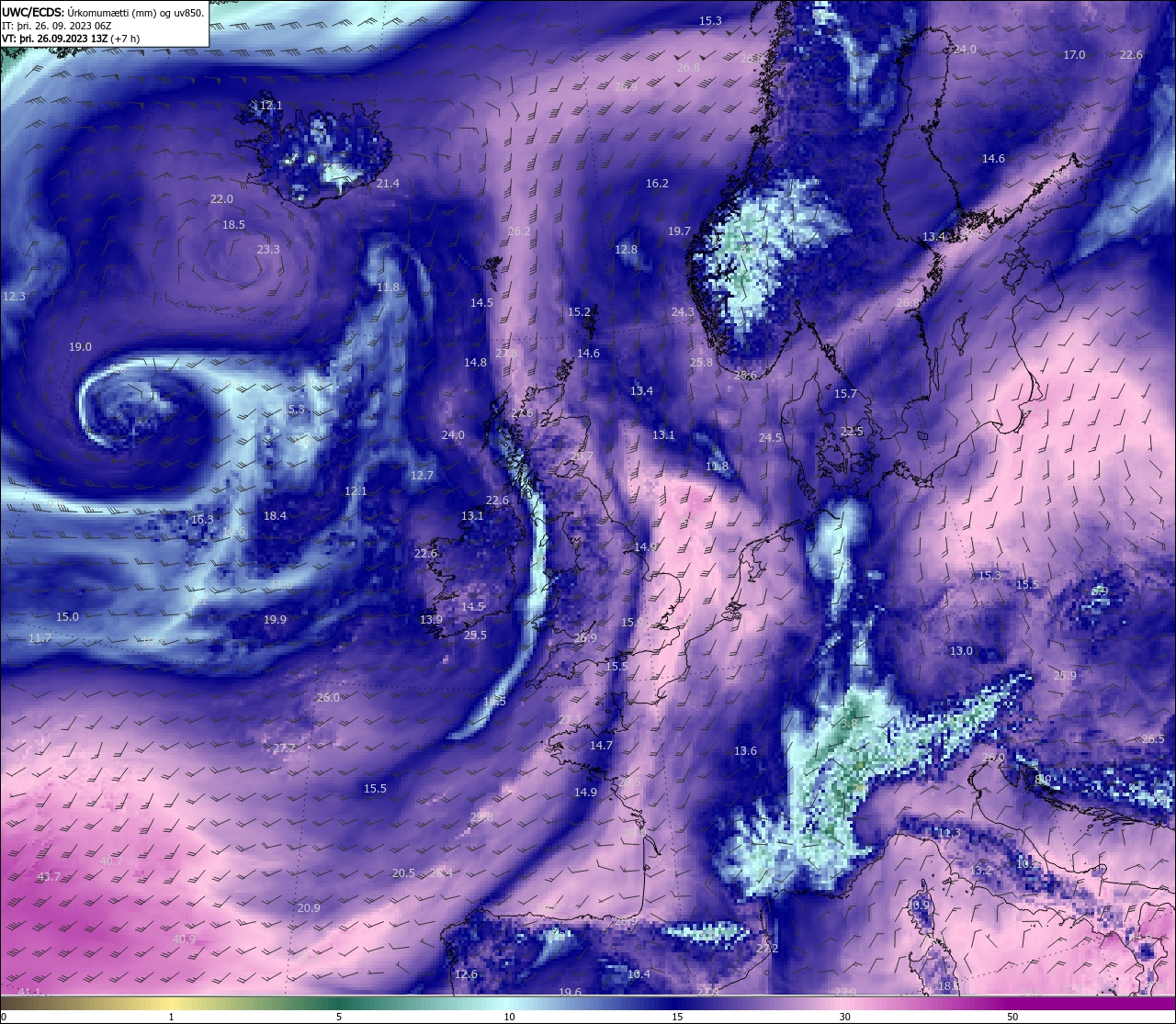Pick the yellow color above scale label 1

(172, 1003)
